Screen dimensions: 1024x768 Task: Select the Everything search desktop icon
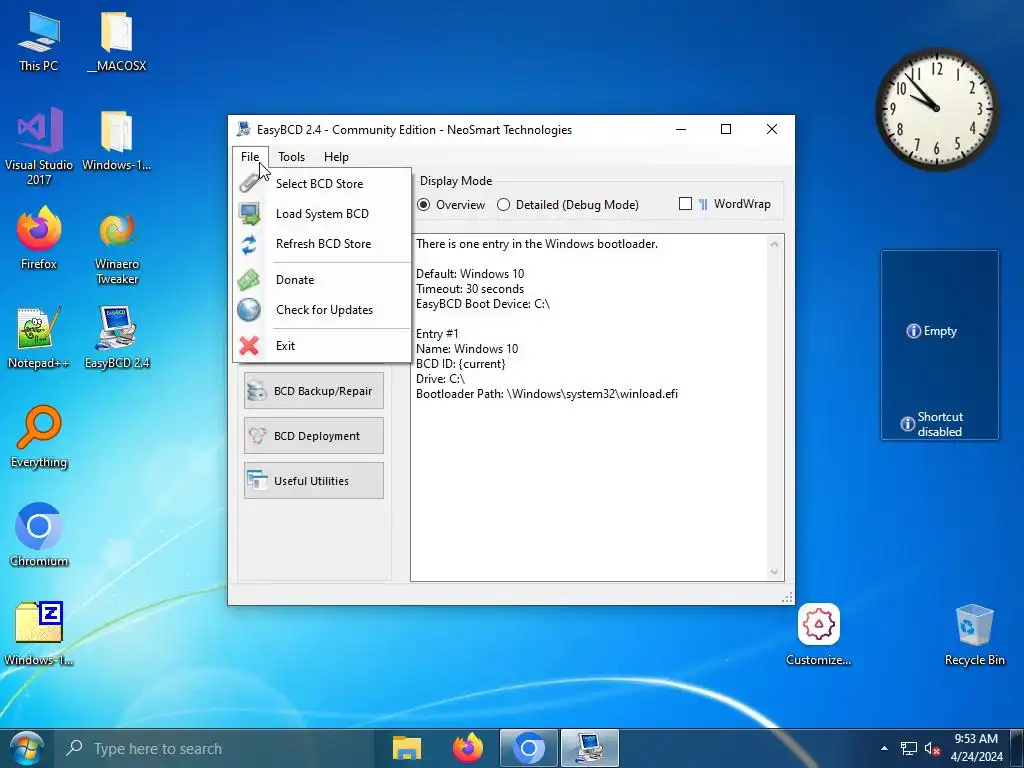tap(39, 436)
